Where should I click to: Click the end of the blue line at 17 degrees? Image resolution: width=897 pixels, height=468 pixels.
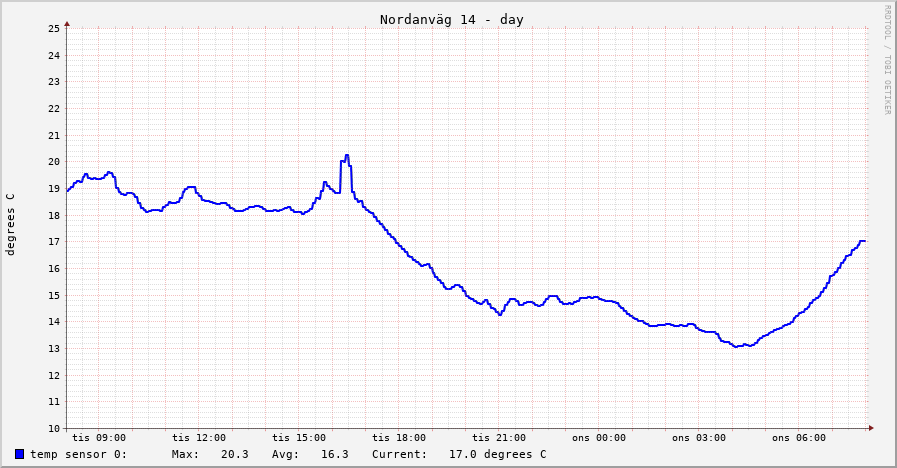coord(864,241)
